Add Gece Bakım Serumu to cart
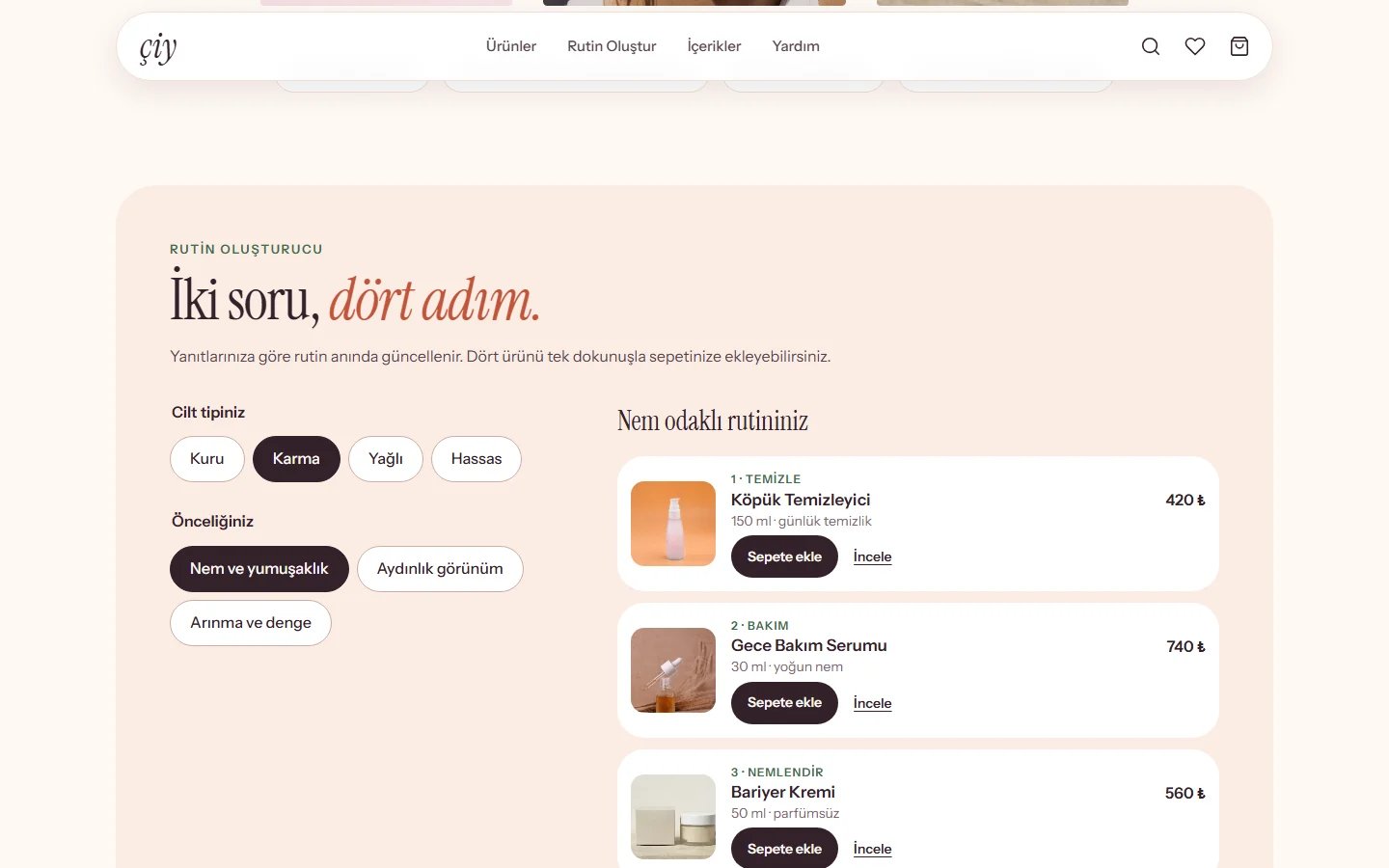This screenshot has width=1389, height=868. click(x=784, y=703)
